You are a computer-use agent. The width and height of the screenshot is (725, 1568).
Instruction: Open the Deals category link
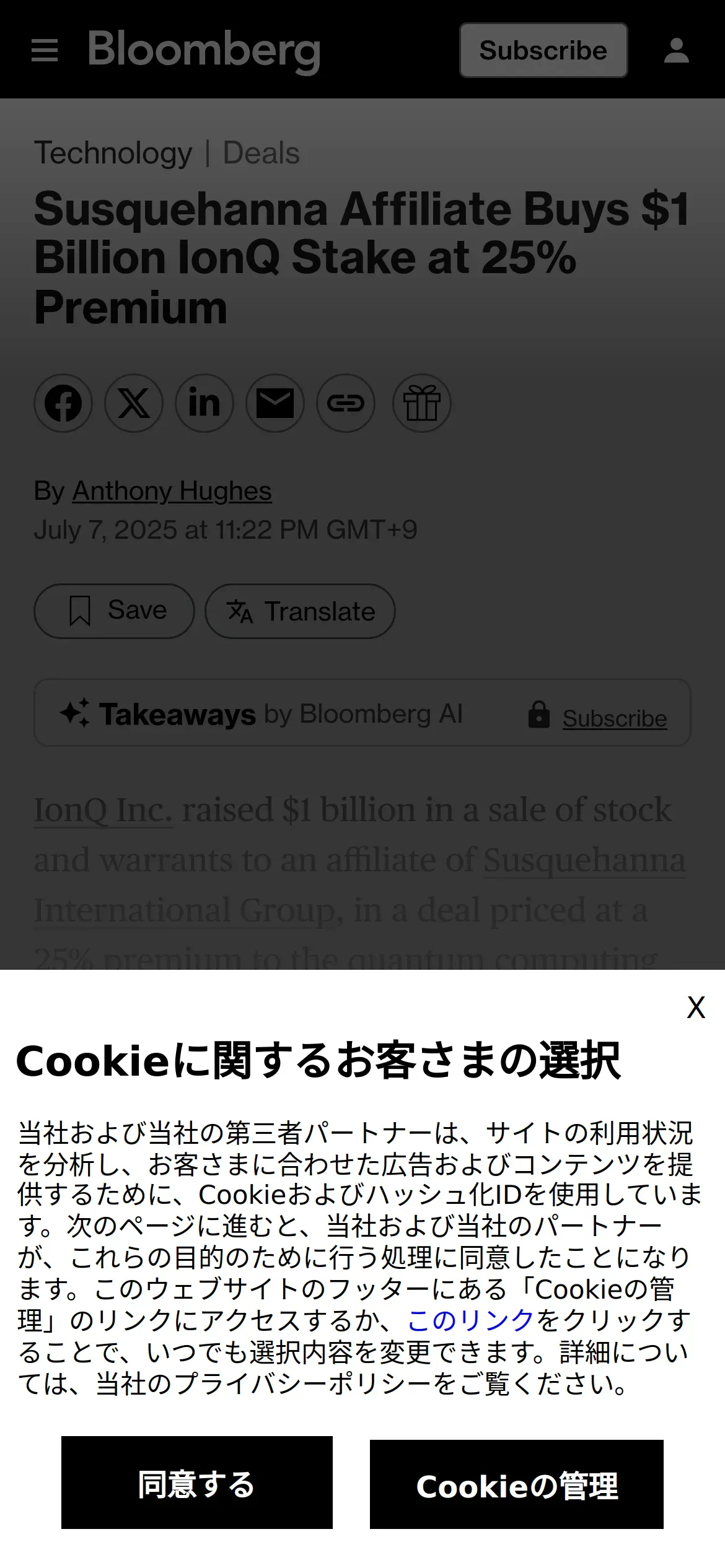tap(261, 153)
